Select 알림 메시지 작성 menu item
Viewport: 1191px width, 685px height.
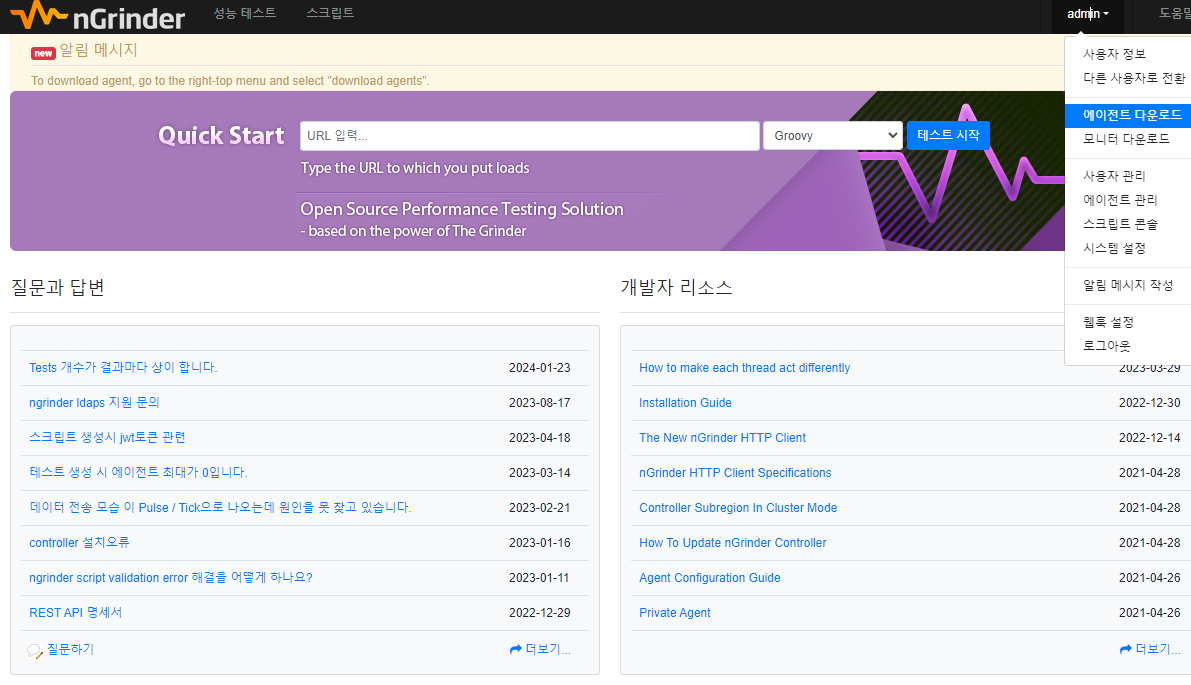[x=1128, y=285]
